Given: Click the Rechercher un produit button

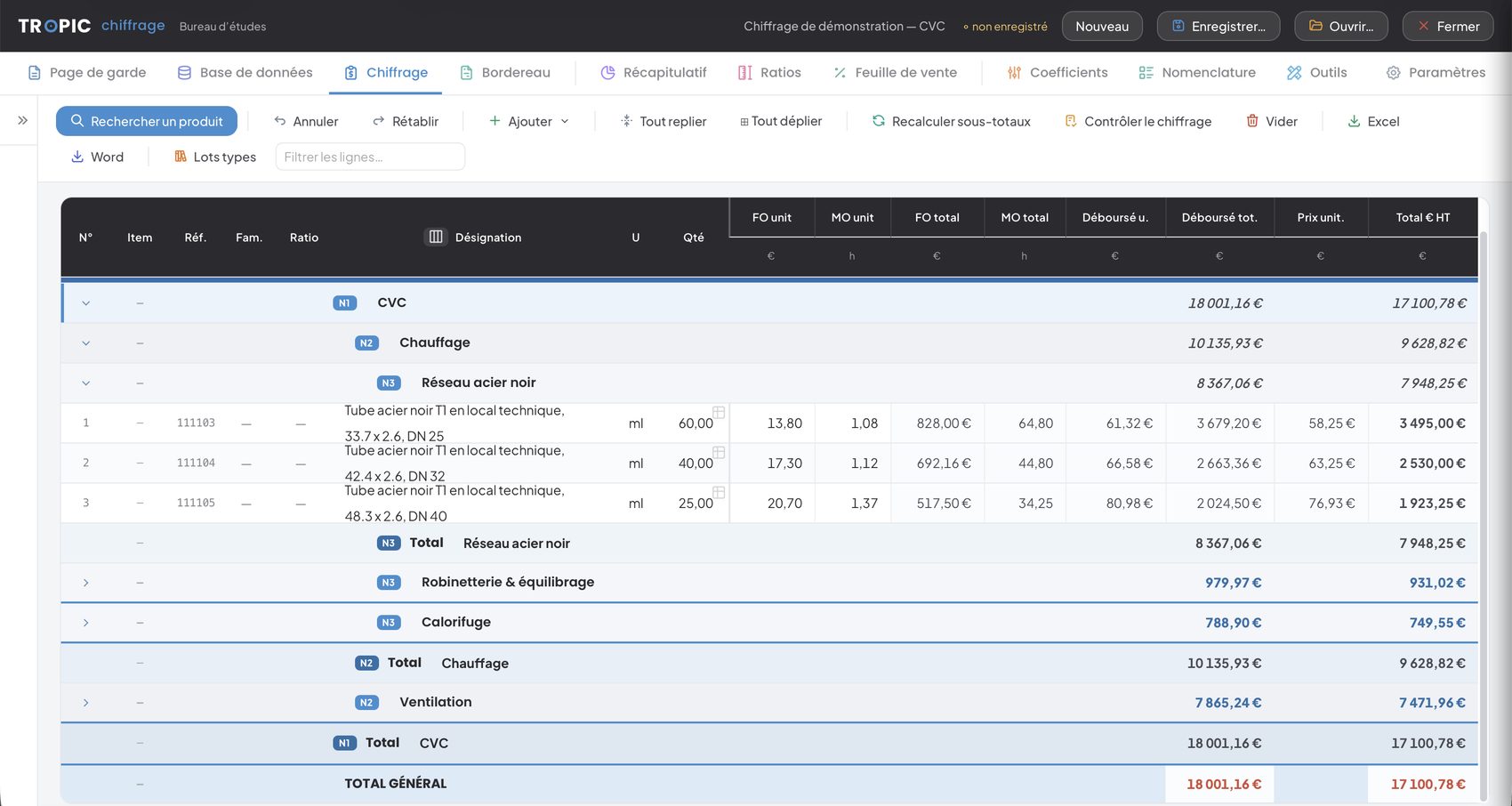Looking at the screenshot, I should click(147, 121).
